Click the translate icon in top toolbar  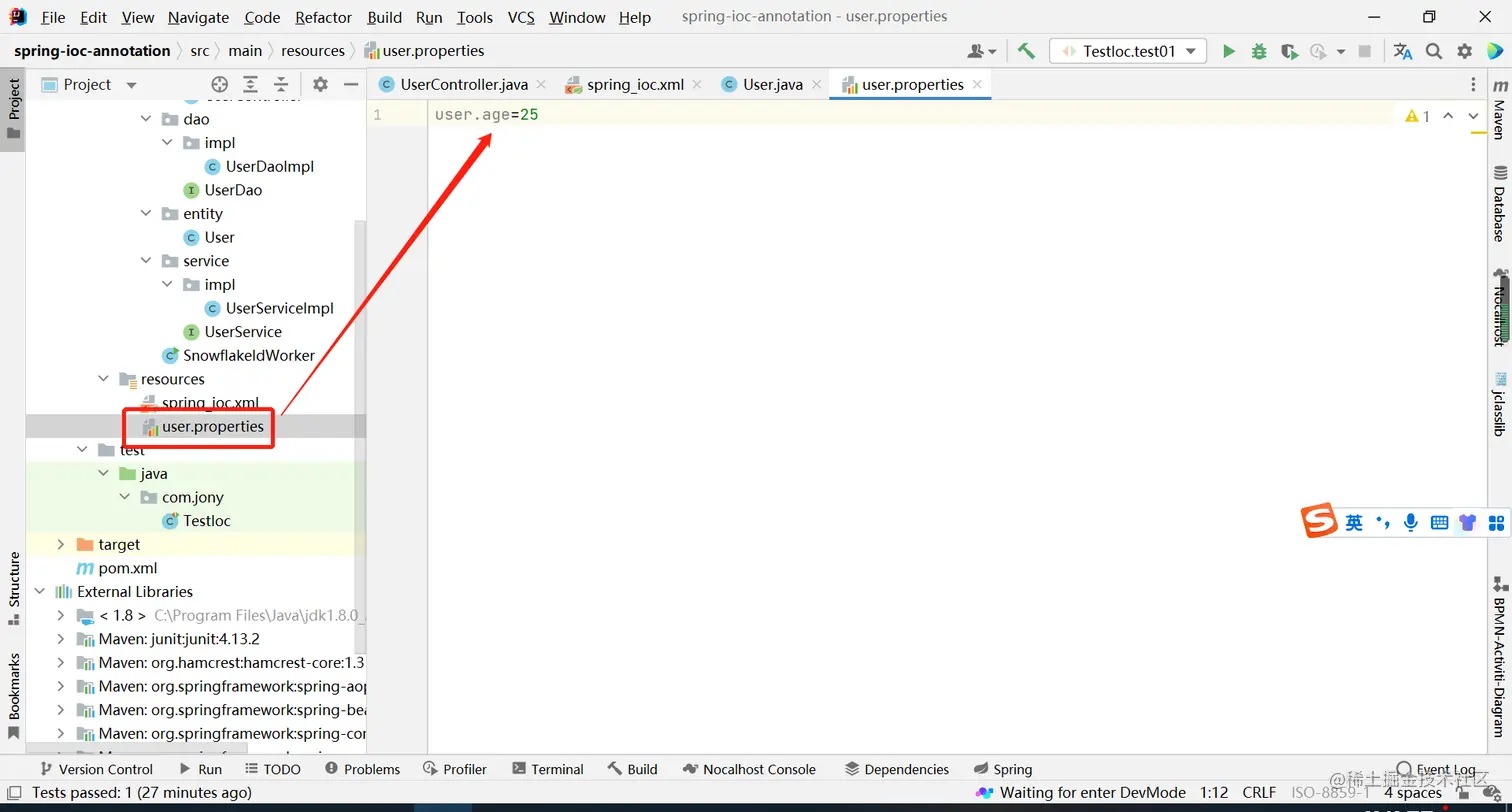pos(1403,51)
